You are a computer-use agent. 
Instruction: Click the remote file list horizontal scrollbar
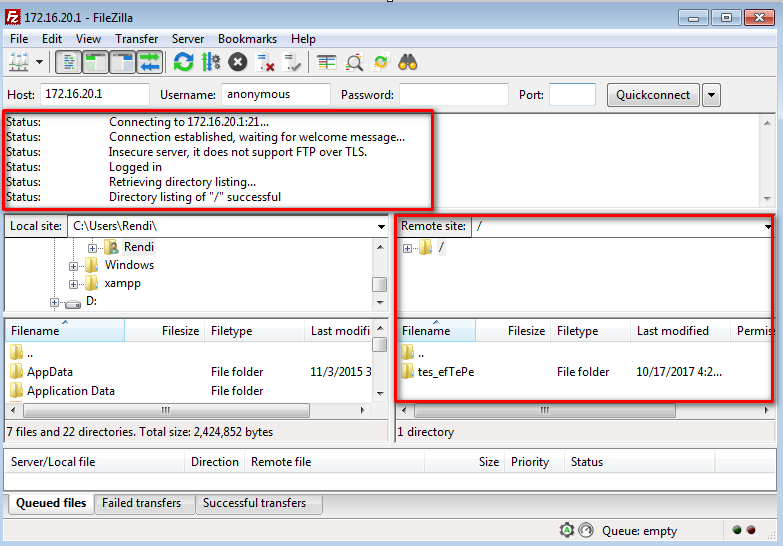click(545, 411)
